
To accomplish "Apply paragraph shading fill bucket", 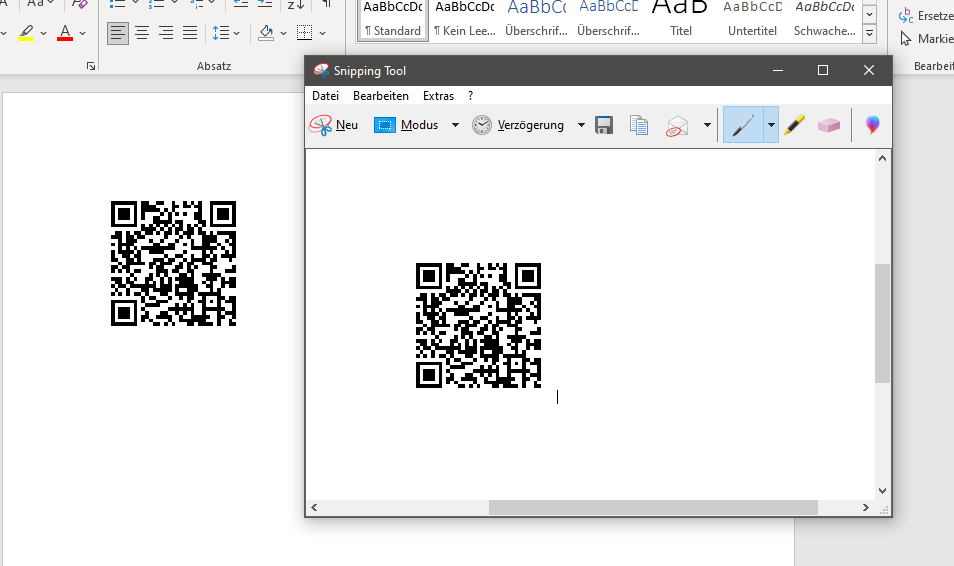I will pos(266,33).
